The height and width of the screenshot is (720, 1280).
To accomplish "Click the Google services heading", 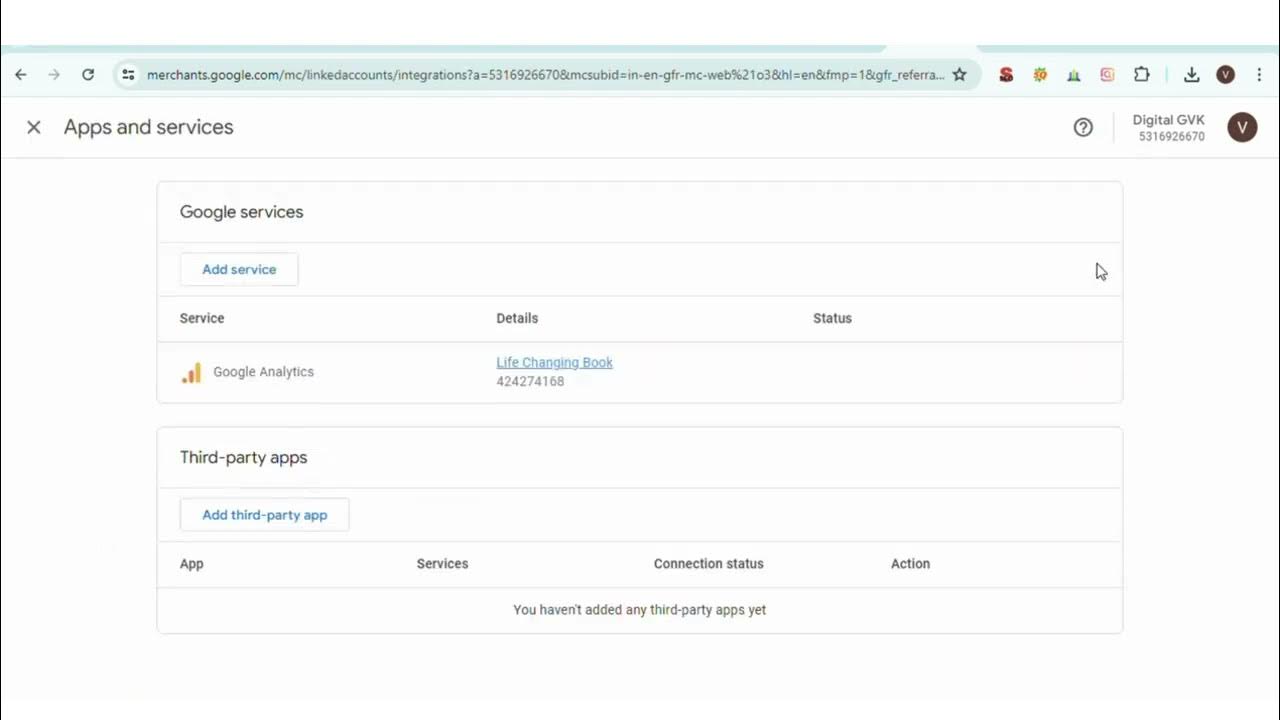I will click(241, 212).
